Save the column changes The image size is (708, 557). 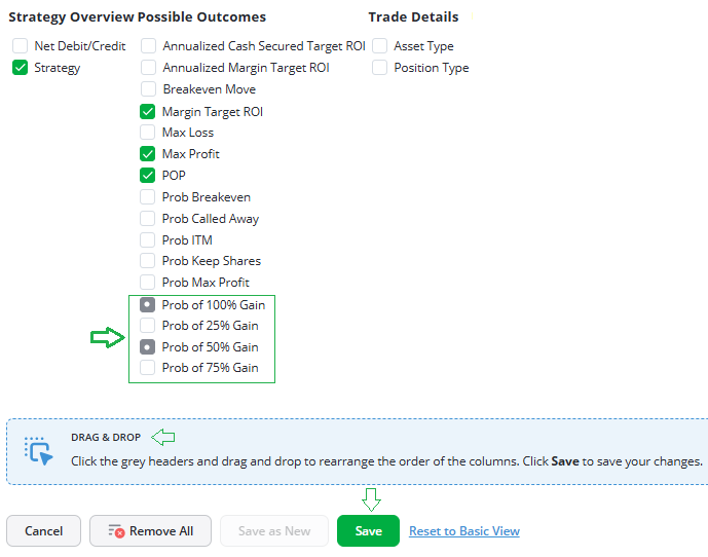(x=368, y=531)
